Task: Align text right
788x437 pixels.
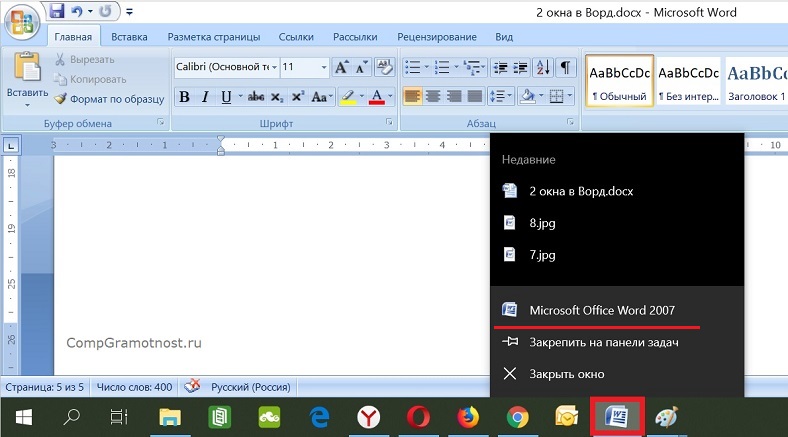Action: 454,96
